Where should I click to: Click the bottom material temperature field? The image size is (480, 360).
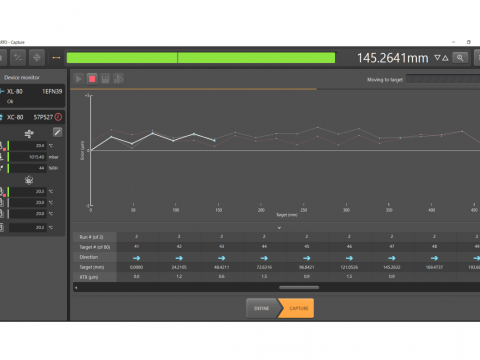pos(27,227)
